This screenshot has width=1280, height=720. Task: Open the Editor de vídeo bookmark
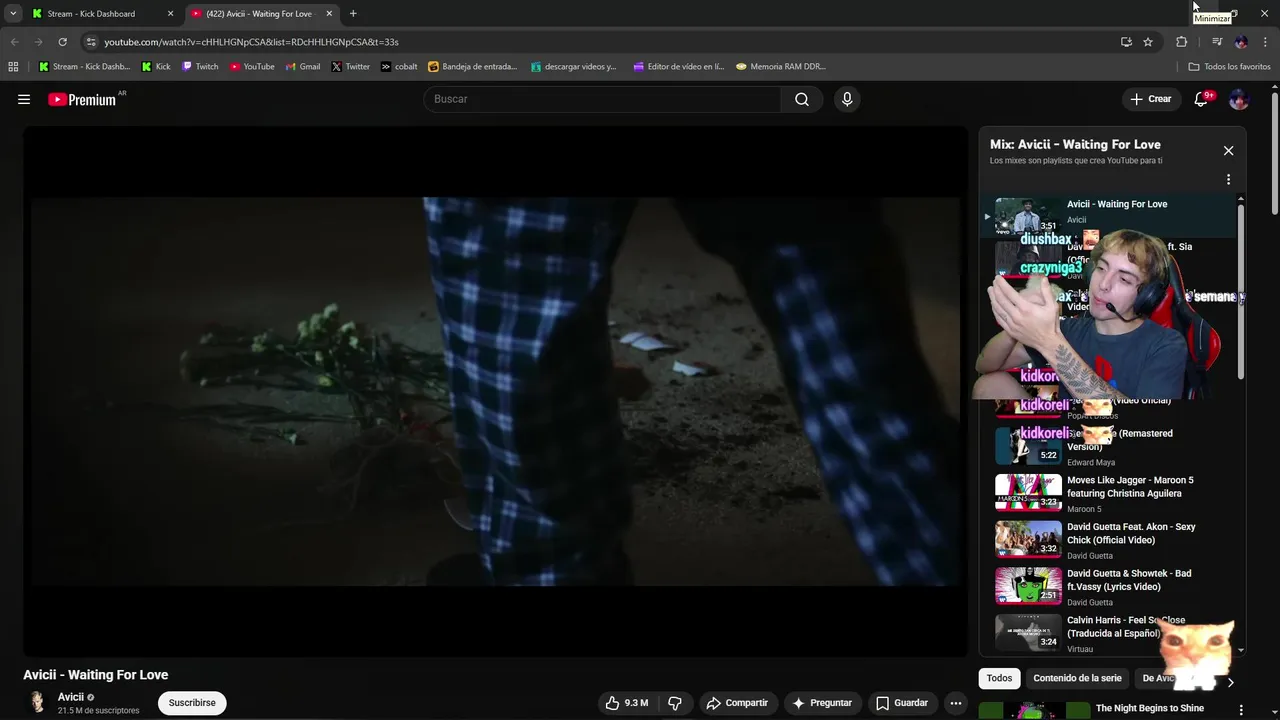click(x=679, y=67)
